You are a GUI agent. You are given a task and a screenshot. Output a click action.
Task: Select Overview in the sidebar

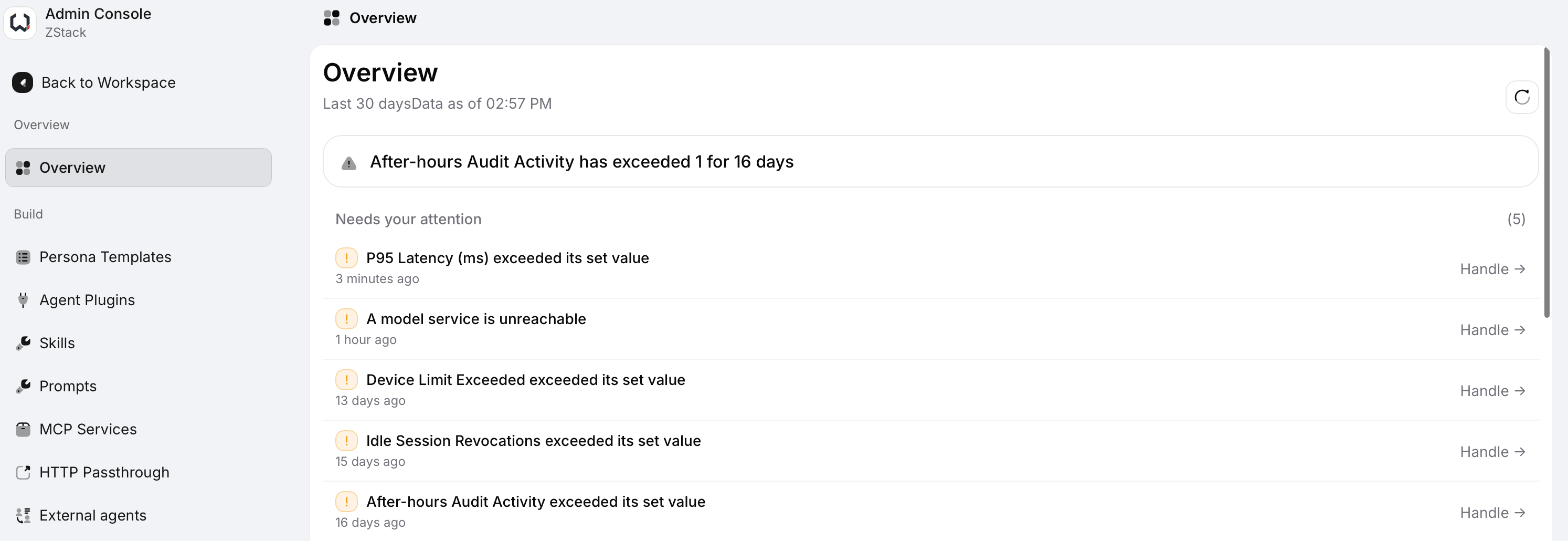(x=138, y=168)
